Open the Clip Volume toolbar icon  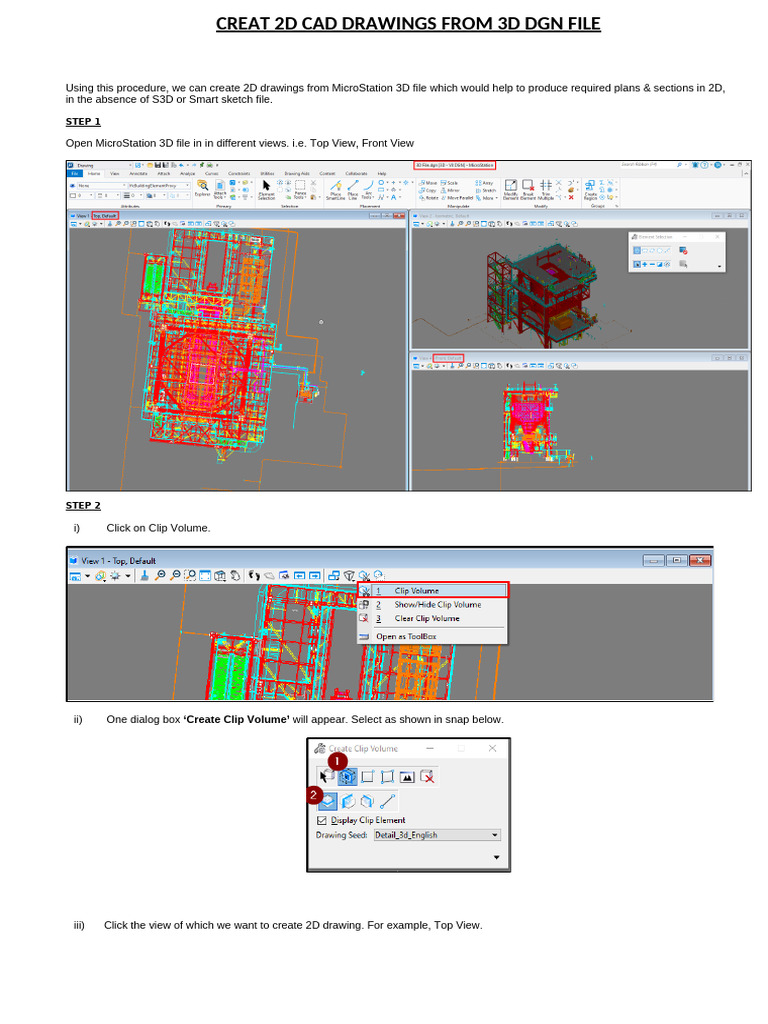click(364, 576)
